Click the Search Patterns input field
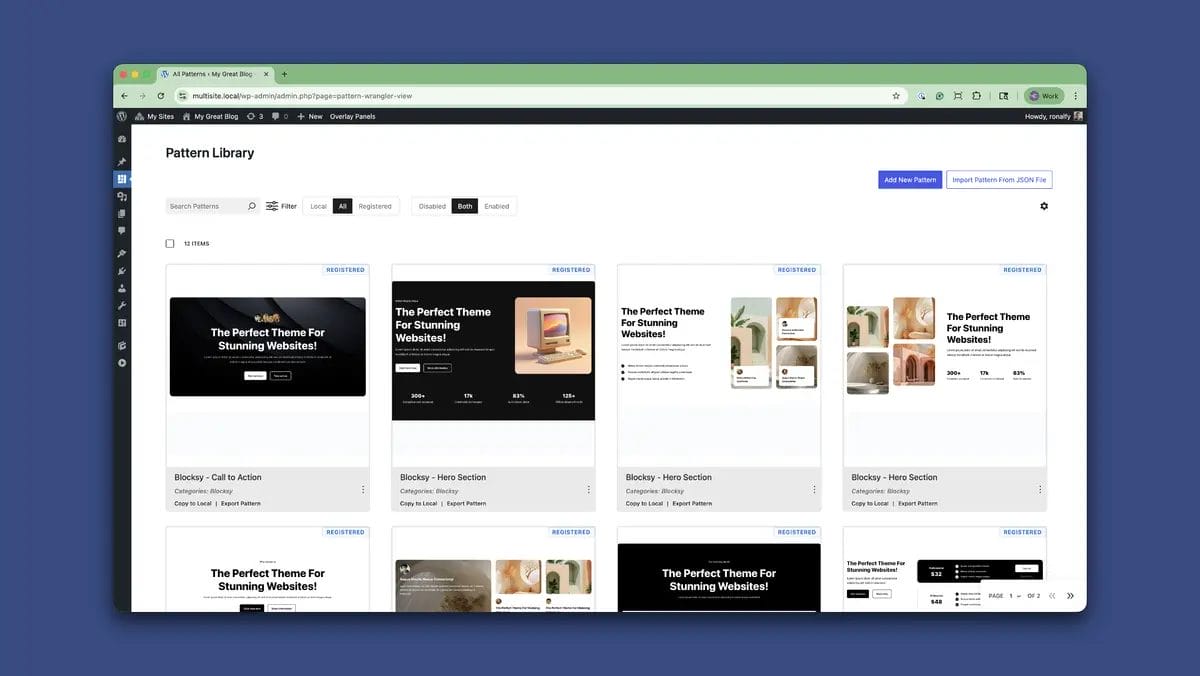The width and height of the screenshot is (1200, 676). click(x=205, y=206)
